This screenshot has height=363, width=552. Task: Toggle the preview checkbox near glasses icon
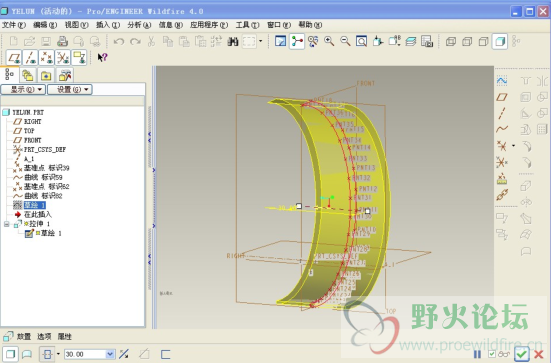(492, 354)
